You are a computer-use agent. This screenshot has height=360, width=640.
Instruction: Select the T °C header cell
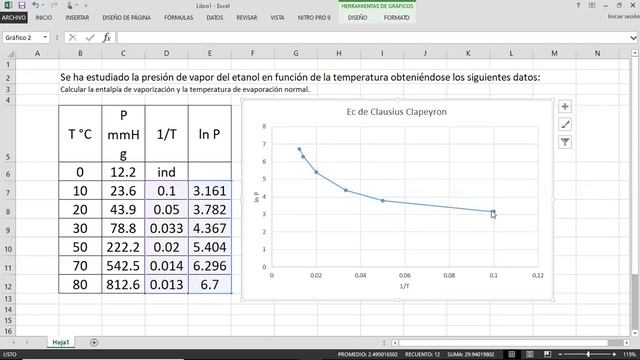tap(80, 134)
